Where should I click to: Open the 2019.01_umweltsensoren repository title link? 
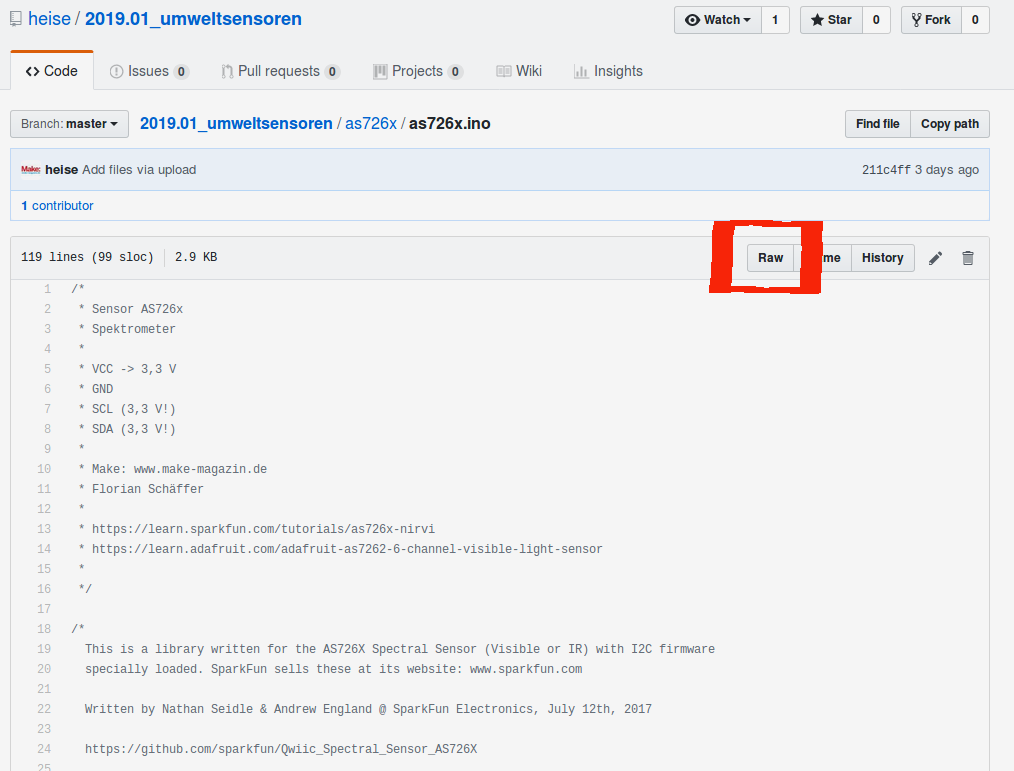pyautogui.click(x=193, y=19)
